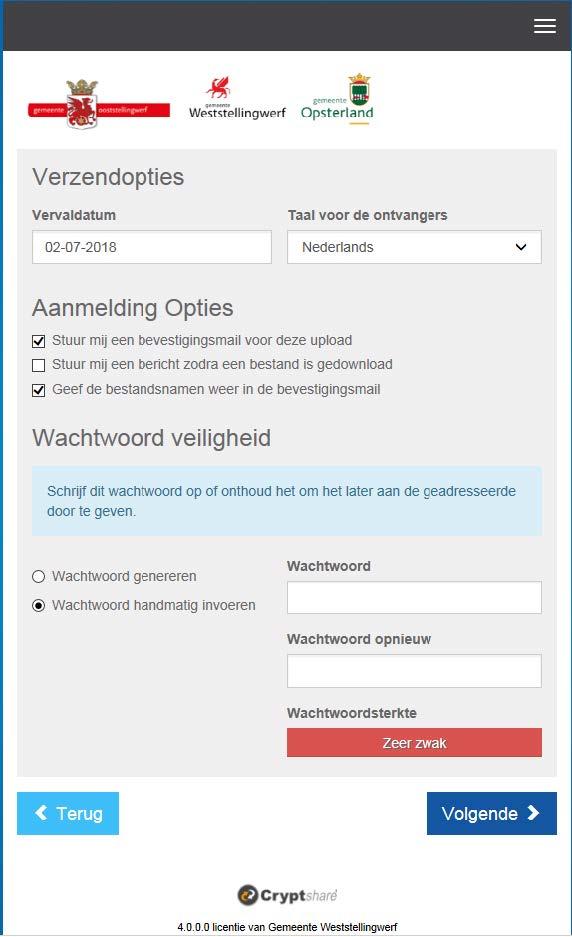Screen dimensions: 572x937
Task: Click the Cryptshare logo in footer
Action: tap(287, 895)
